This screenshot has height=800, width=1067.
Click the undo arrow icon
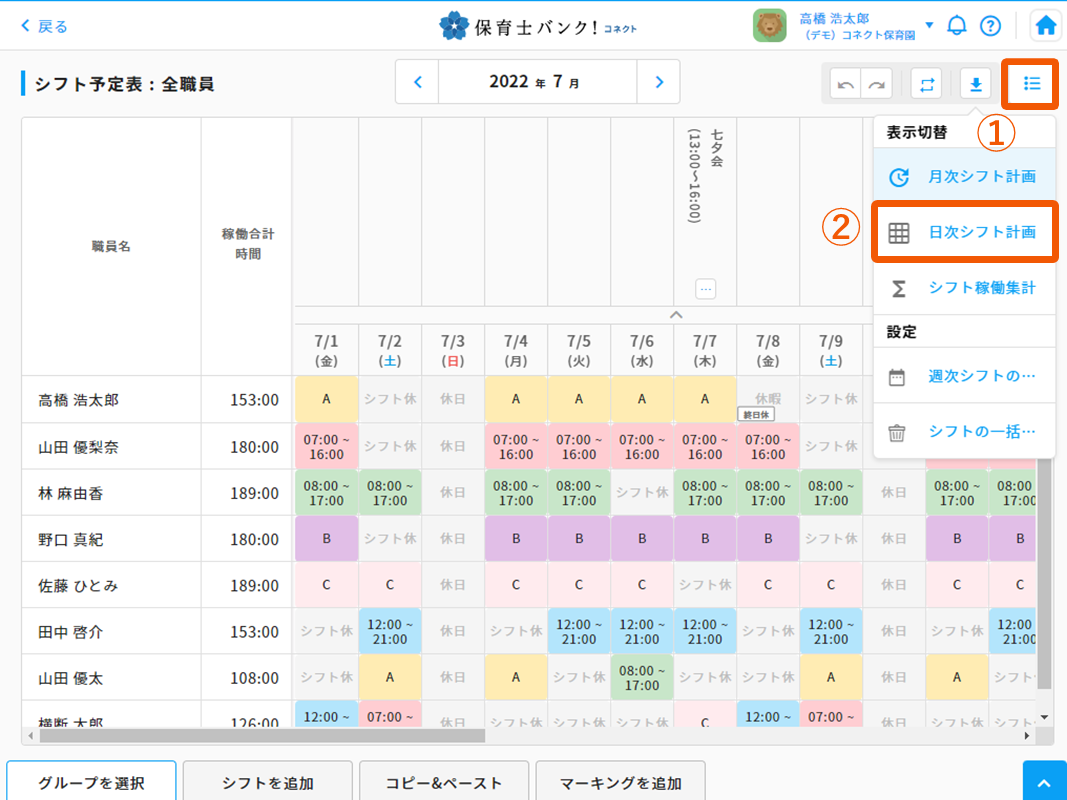coord(846,85)
